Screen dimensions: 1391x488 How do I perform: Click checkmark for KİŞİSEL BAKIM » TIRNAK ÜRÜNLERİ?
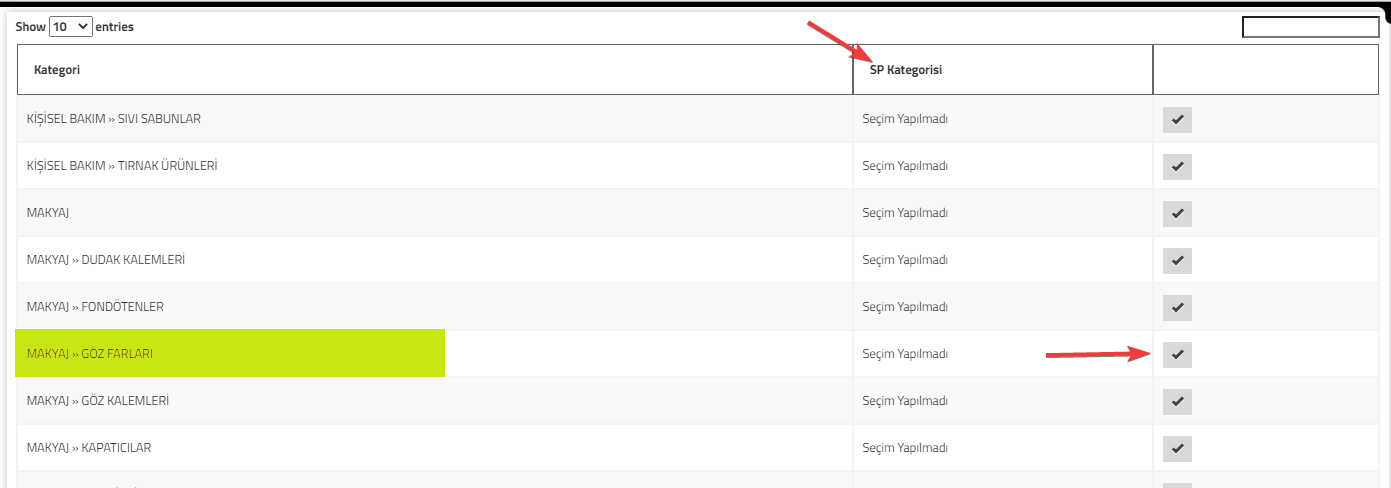tap(1177, 166)
